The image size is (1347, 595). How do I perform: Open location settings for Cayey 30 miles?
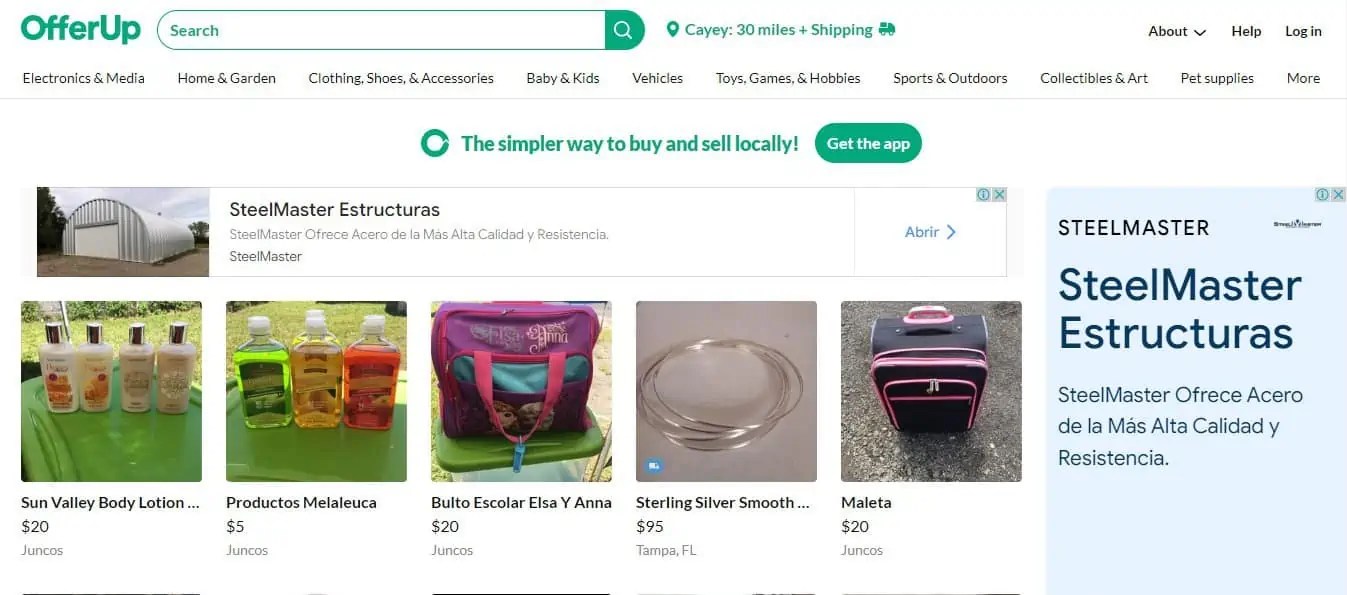click(x=780, y=29)
